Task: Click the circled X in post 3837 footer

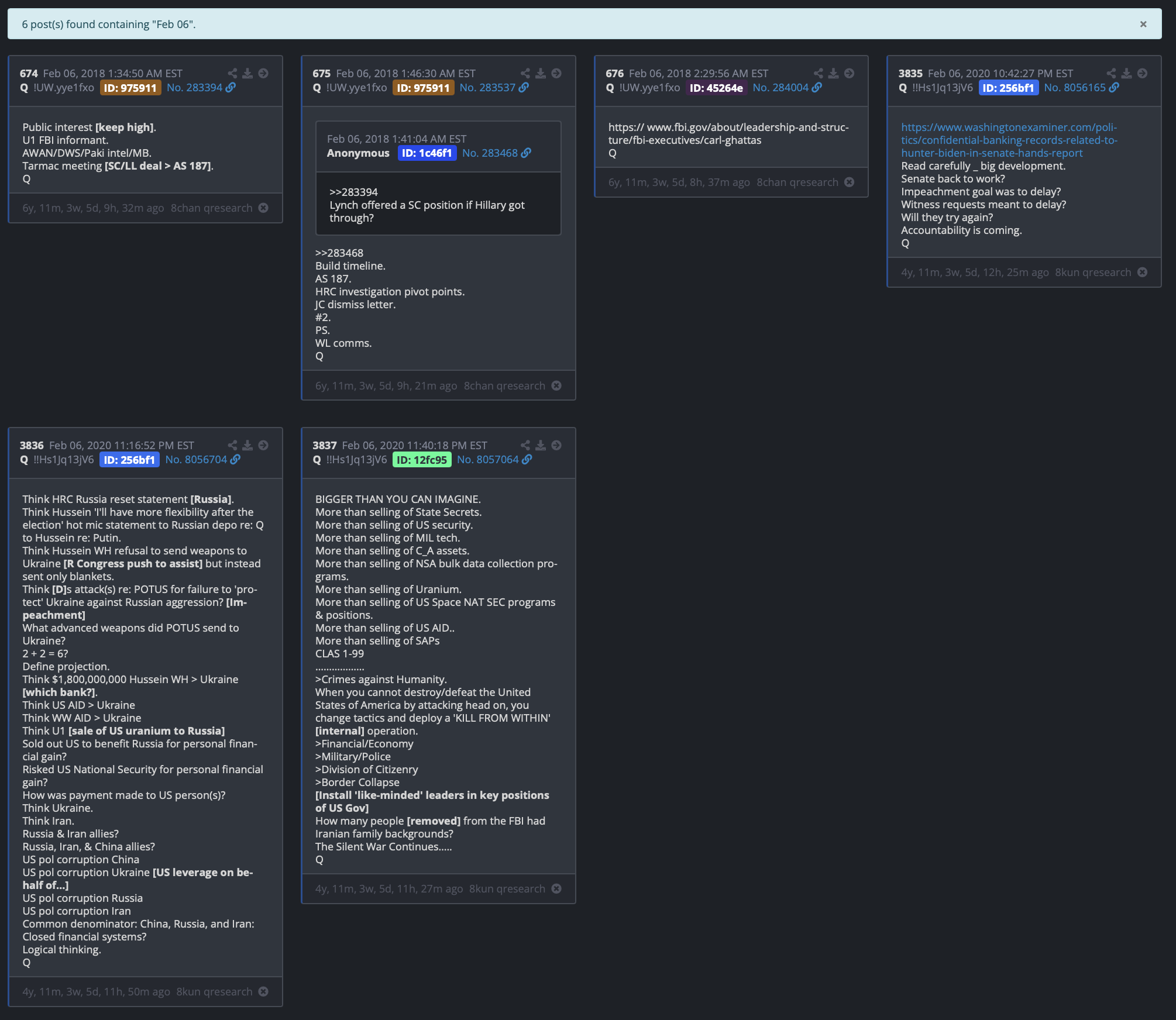Action: (x=556, y=888)
